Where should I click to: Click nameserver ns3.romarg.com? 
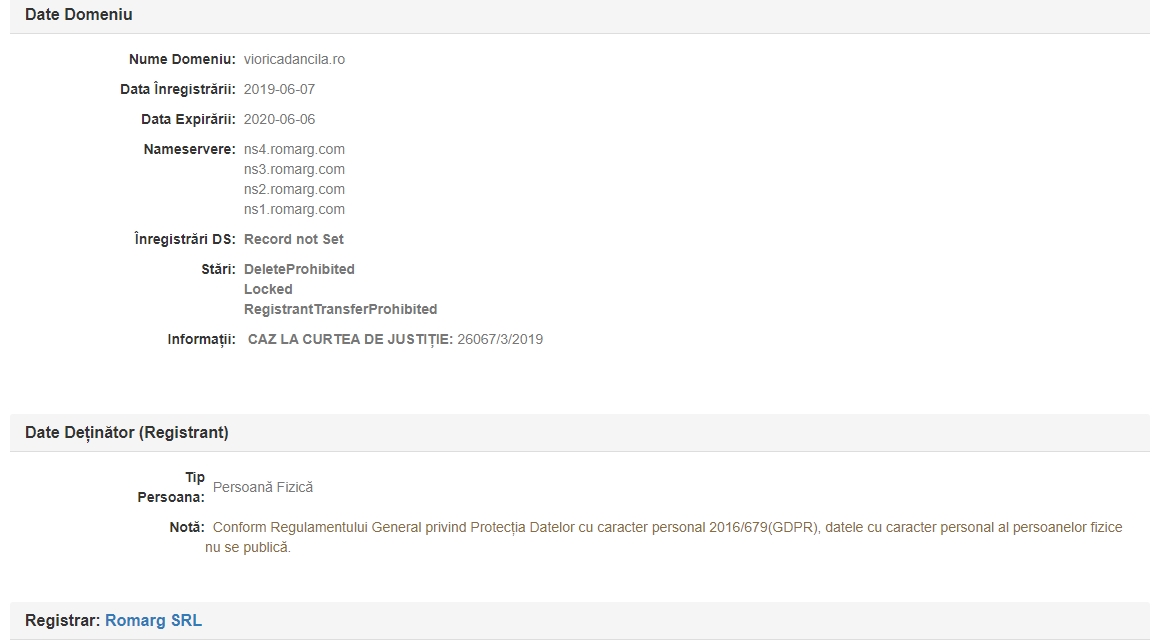tap(294, 169)
